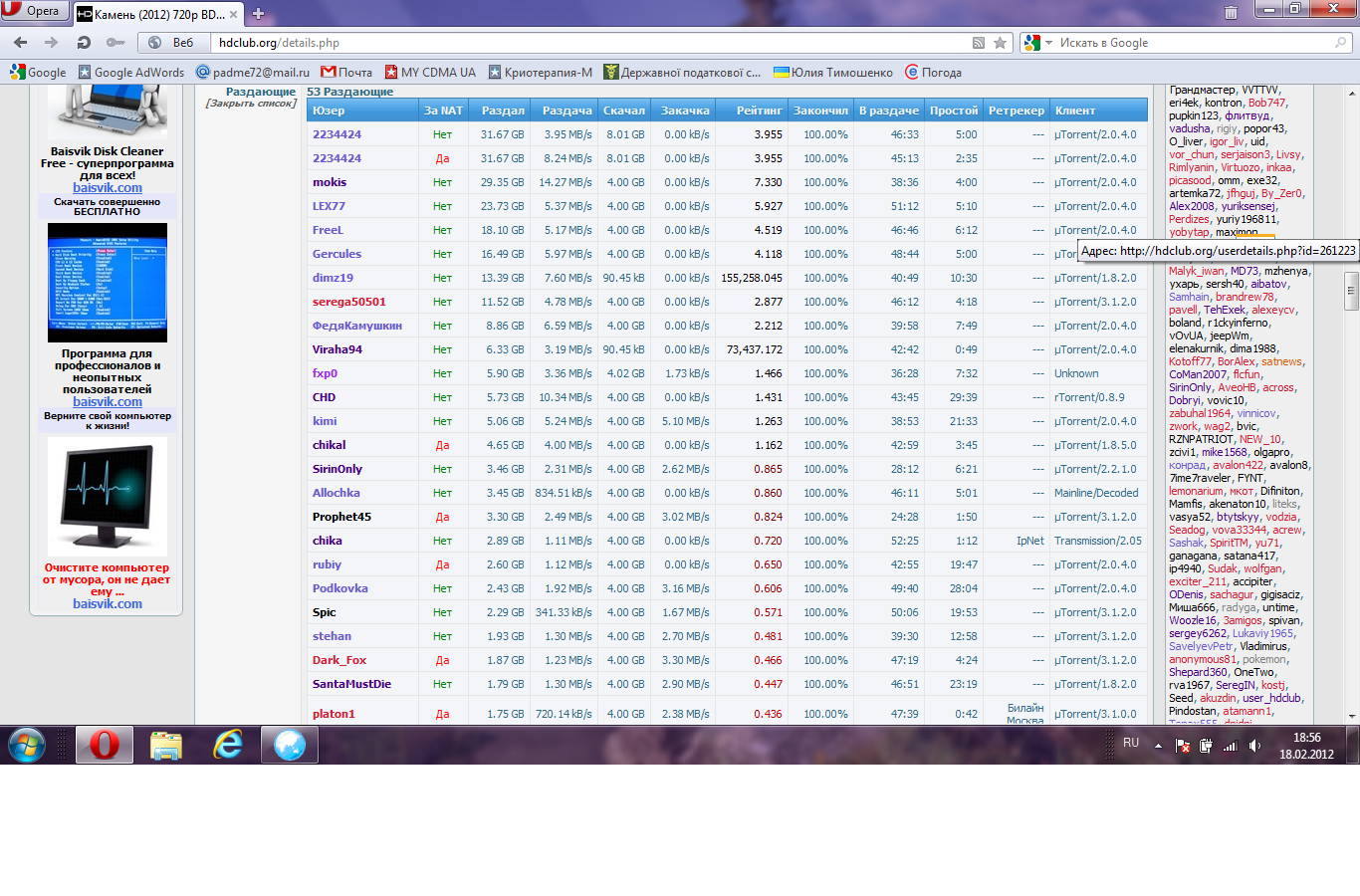This screenshot has width=1360, height=896.
Task: Click the Веб site badge in address bar
Action: [173, 43]
